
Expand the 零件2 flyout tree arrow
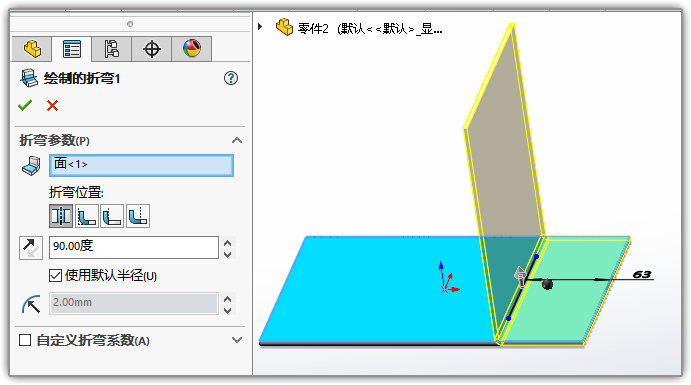[260, 27]
